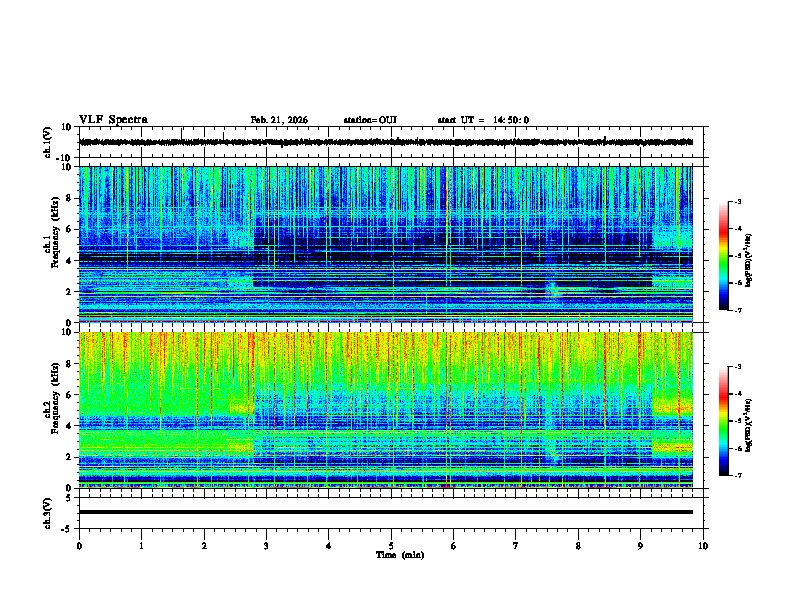Click the time axis tick label "8"
This screenshot has width=792, height=612.
click(x=578, y=546)
